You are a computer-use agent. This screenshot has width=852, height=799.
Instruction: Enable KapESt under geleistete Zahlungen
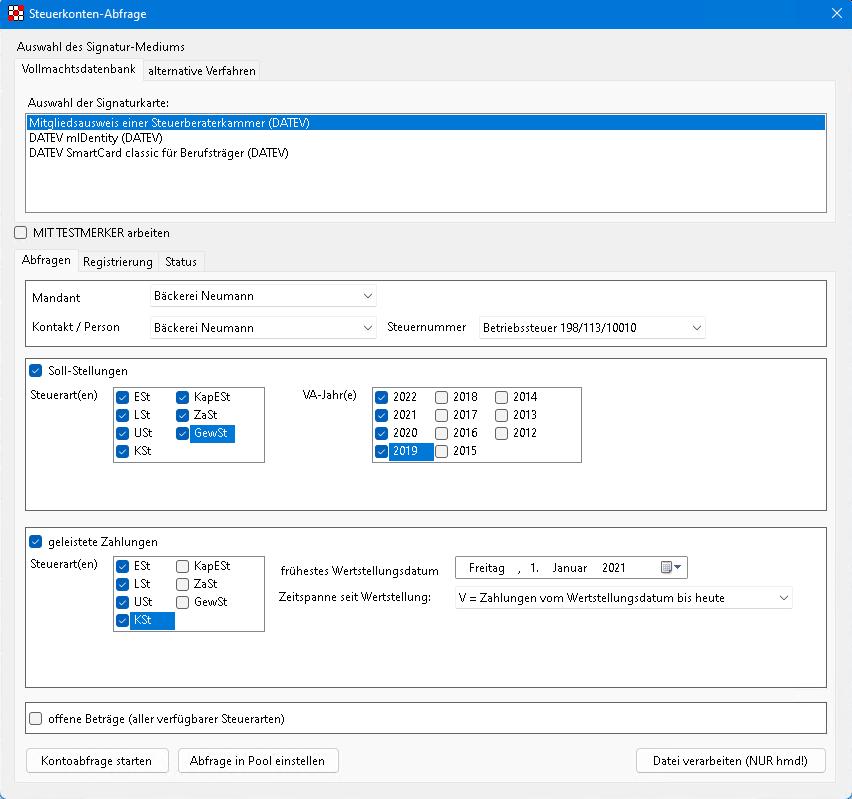click(183, 566)
